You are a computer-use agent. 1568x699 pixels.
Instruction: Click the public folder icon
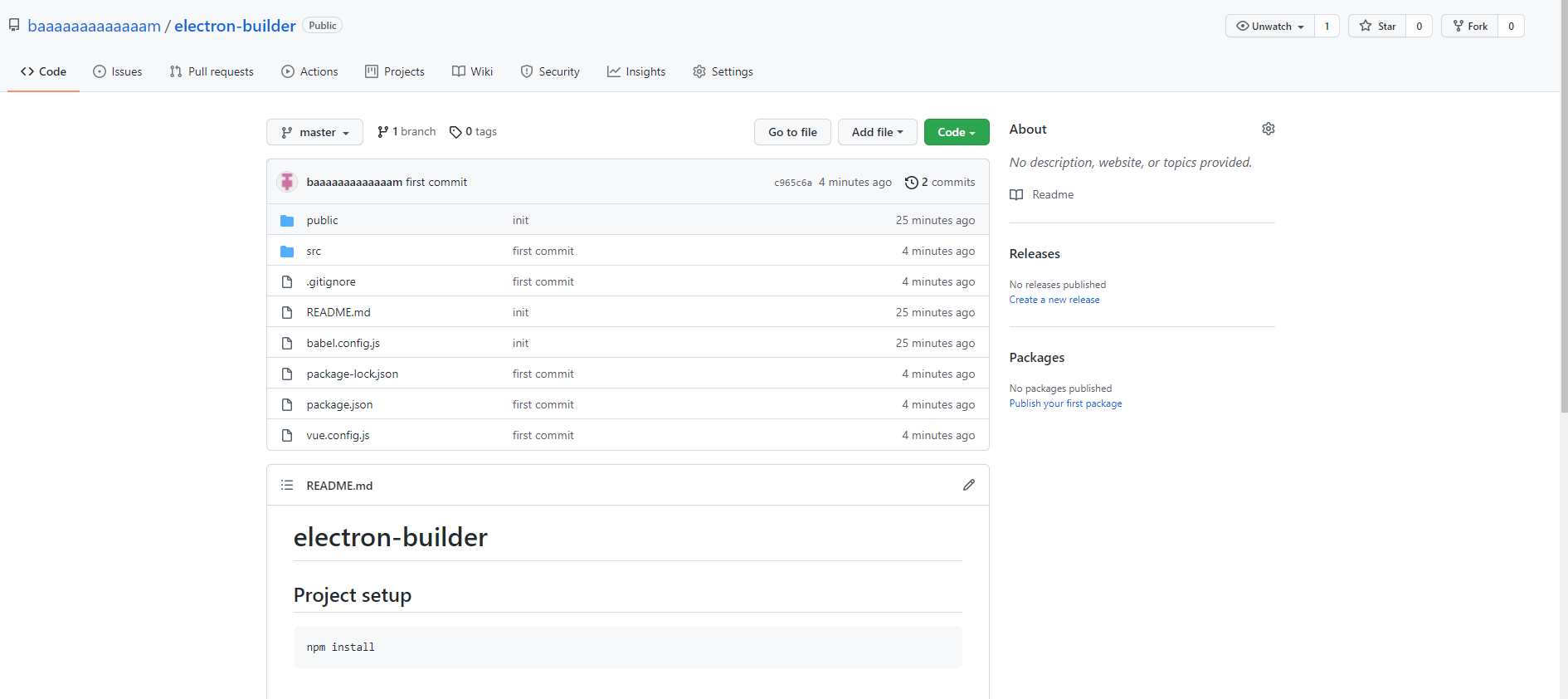[x=287, y=220]
